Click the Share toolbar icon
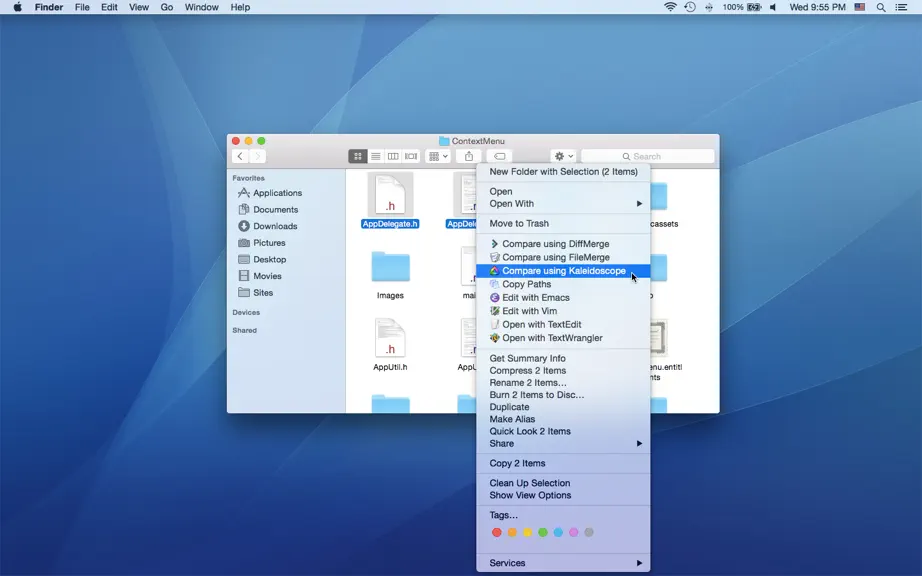This screenshot has height=576, width=922. coord(469,156)
